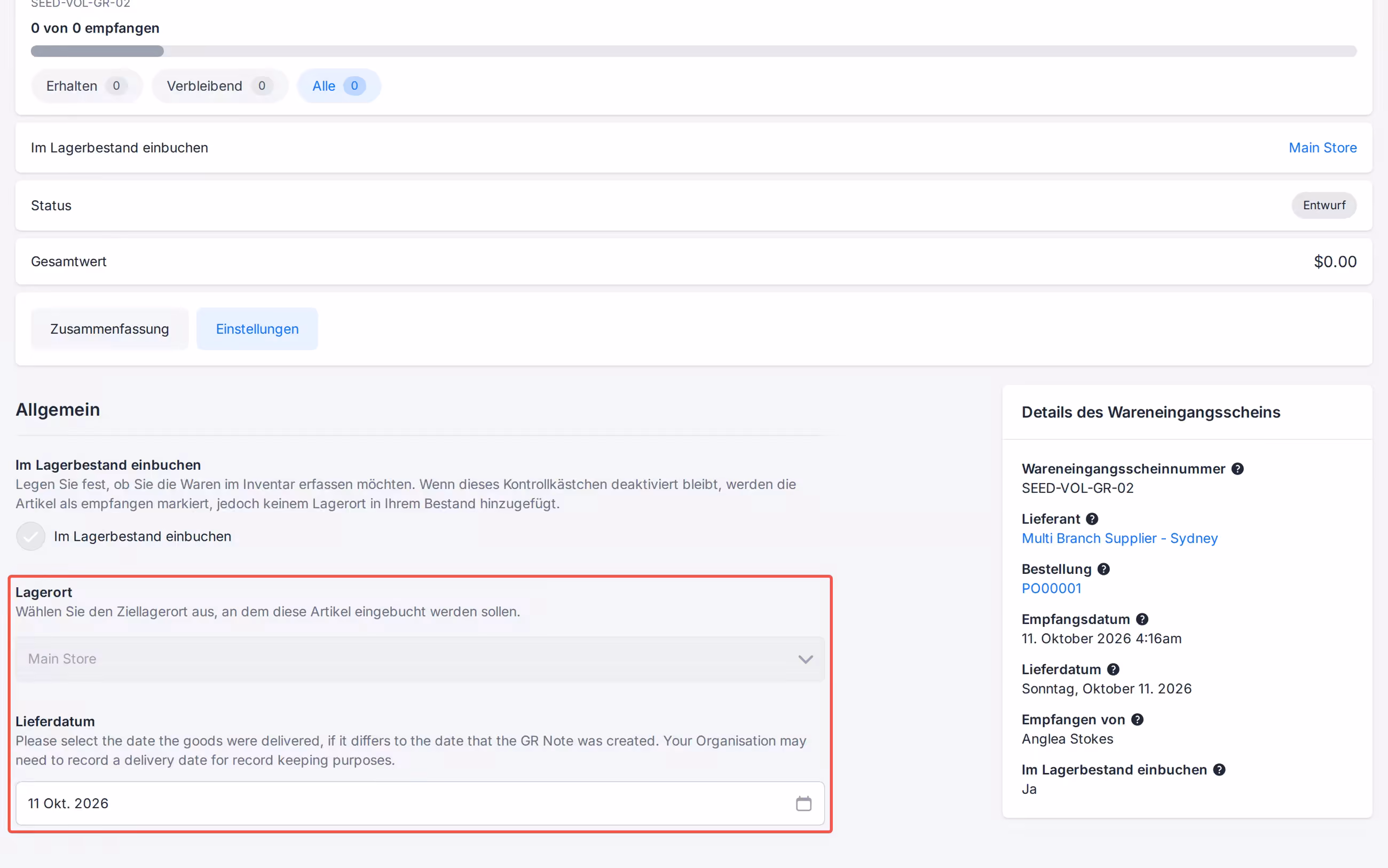This screenshot has width=1388, height=868.
Task: Open calendar picker icon in Lieferdatum field
Action: 803,803
